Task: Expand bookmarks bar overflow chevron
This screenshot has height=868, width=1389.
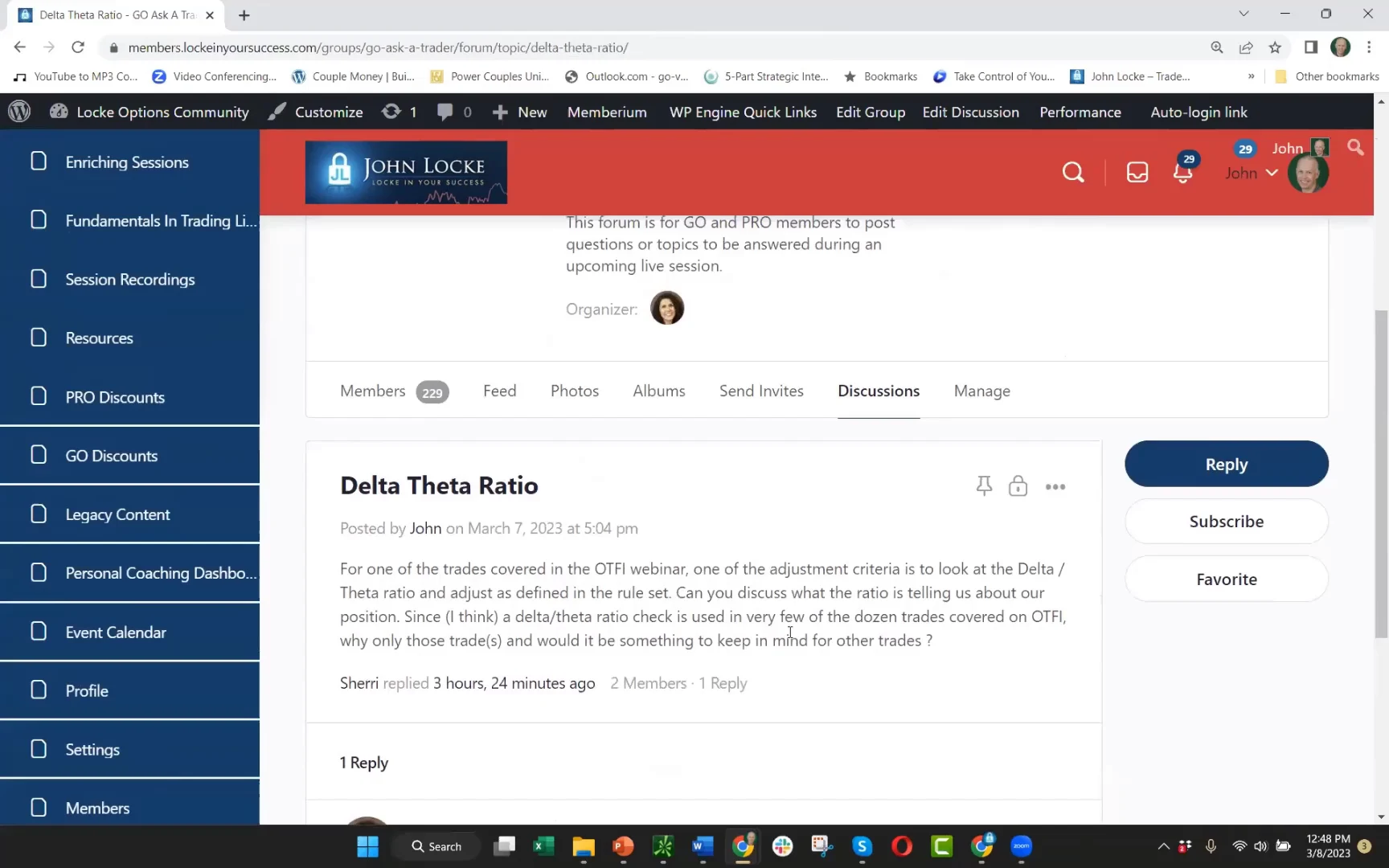Action: pos(1251,76)
